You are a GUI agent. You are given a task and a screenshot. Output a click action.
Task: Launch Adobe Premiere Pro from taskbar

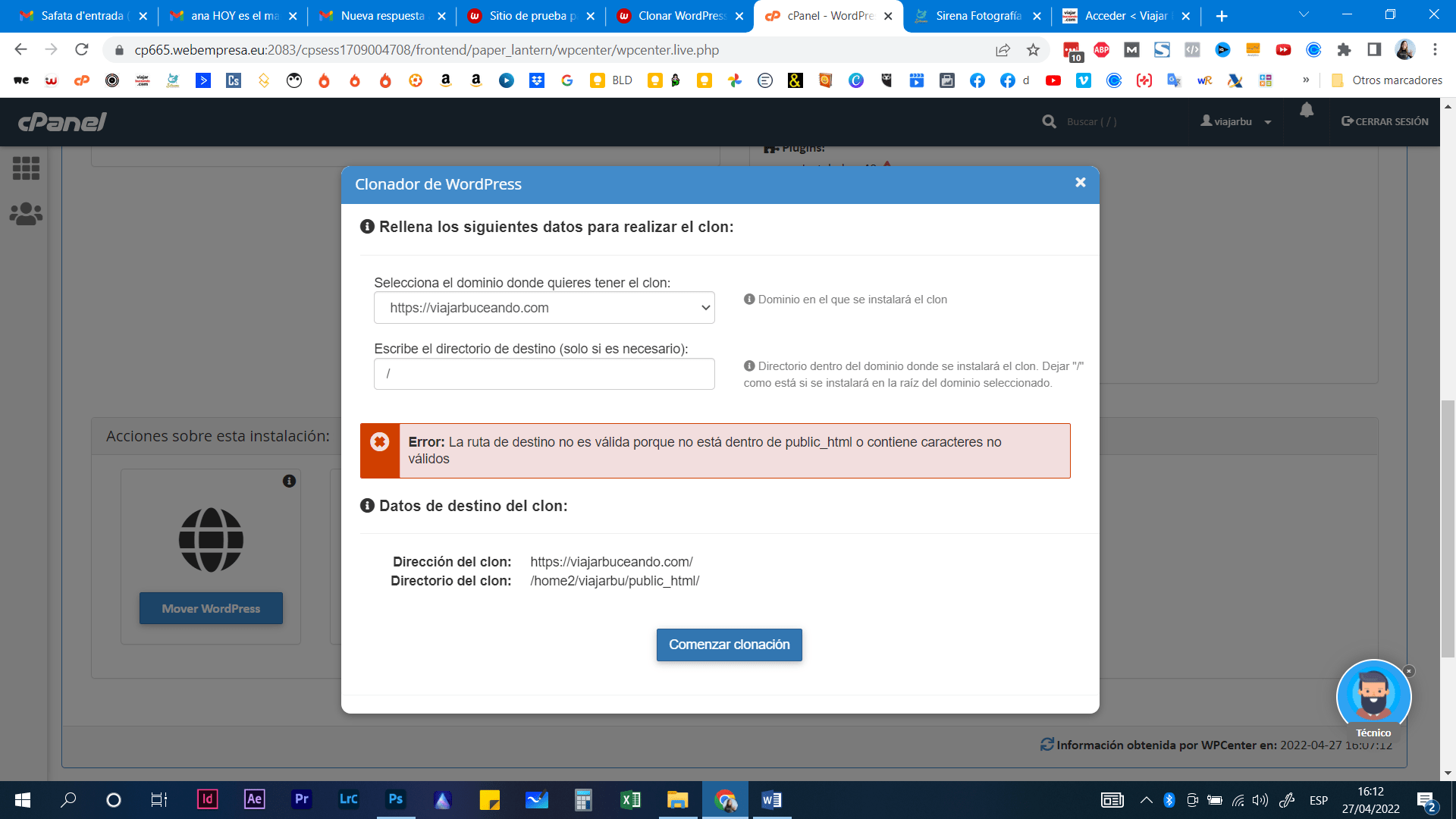pyautogui.click(x=301, y=799)
